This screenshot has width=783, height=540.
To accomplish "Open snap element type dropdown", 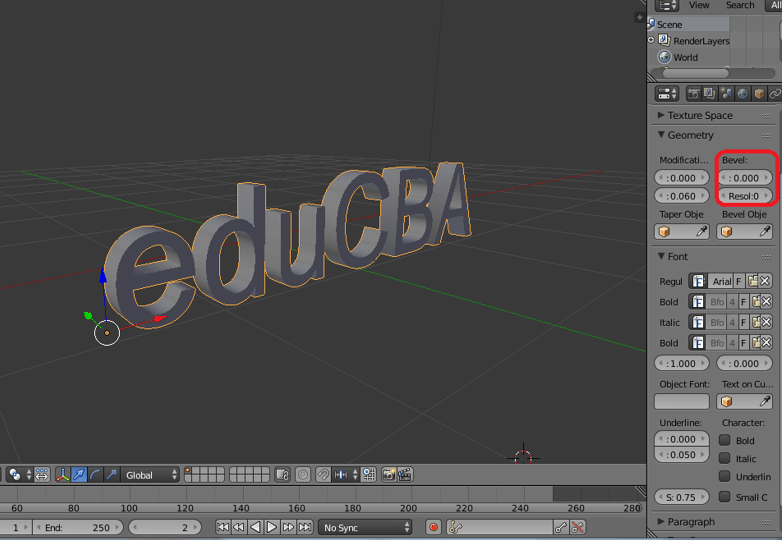I will tap(346, 475).
